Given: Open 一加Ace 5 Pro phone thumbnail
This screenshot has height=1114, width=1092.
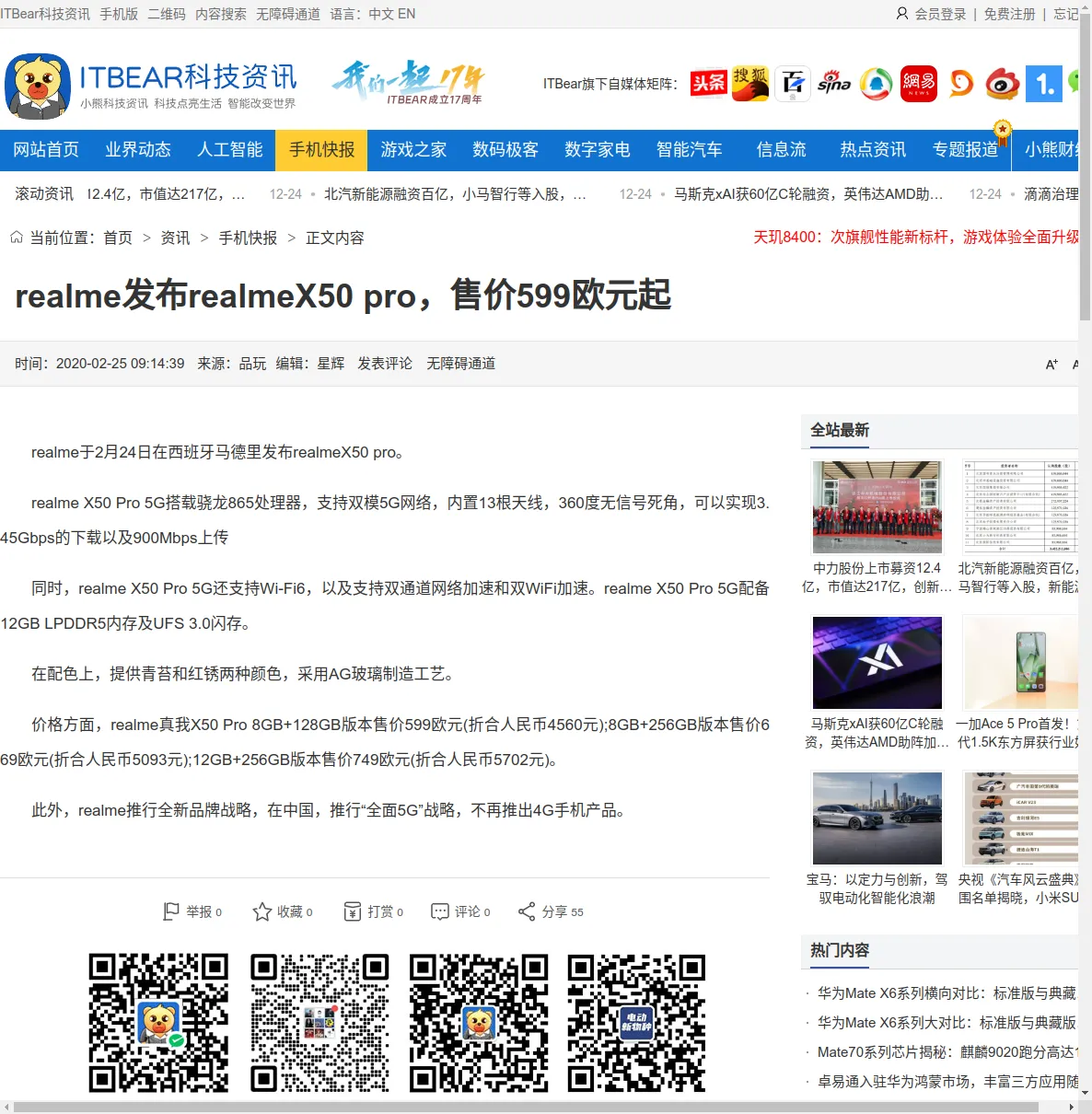Looking at the screenshot, I should [x=1020, y=663].
